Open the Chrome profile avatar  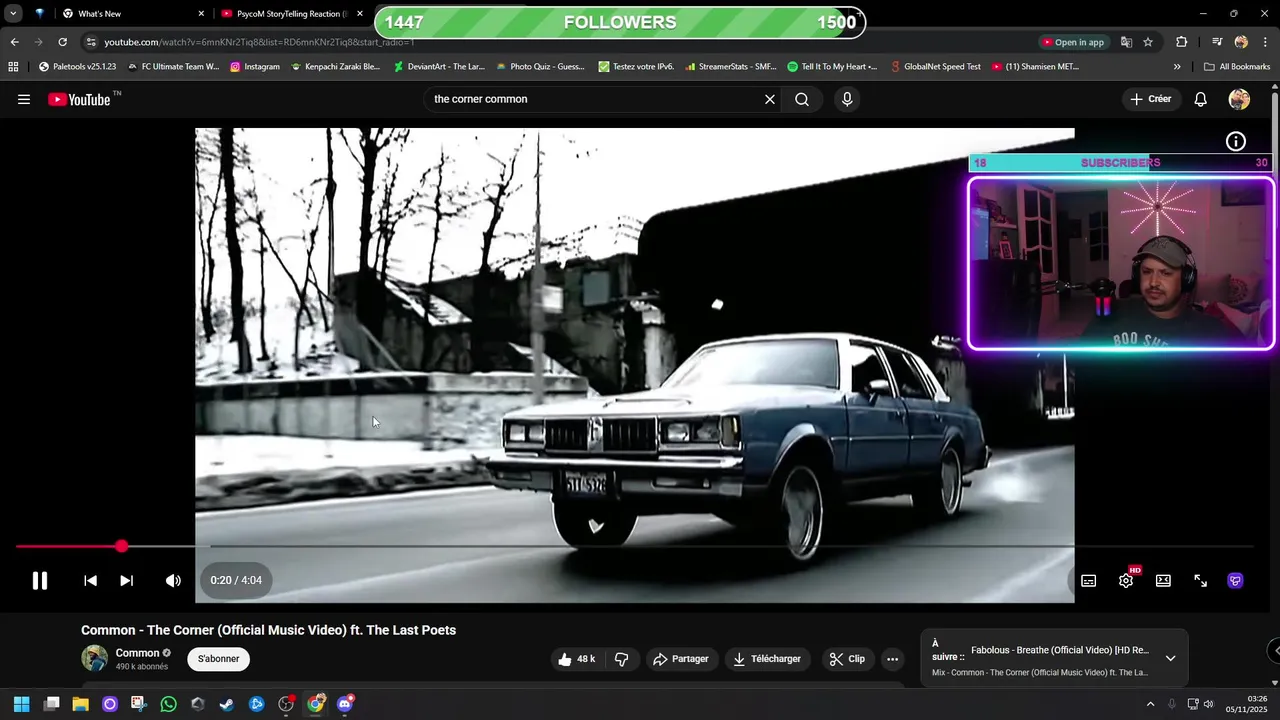click(x=1241, y=42)
